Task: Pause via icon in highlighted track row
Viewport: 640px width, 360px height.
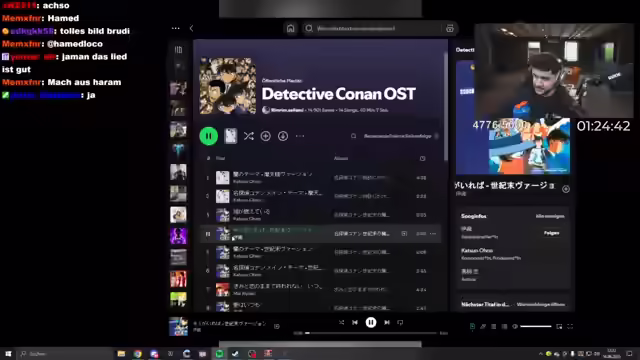Action: [208, 234]
